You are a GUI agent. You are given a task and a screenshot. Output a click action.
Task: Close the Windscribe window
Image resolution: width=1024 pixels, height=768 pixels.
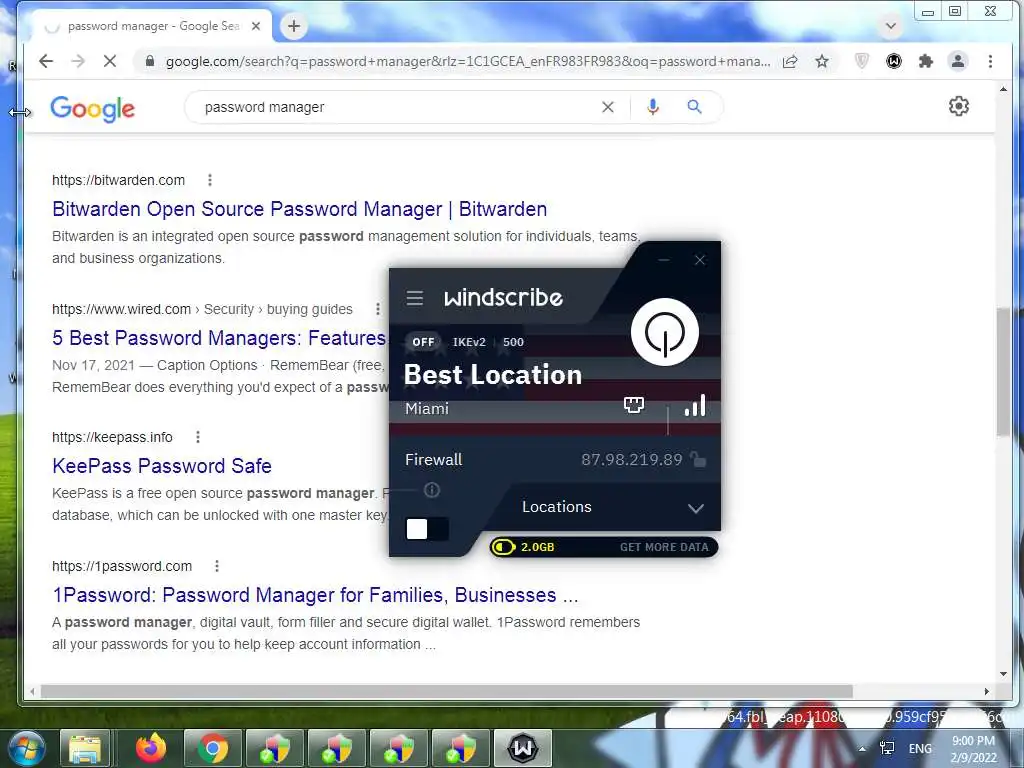click(x=700, y=260)
